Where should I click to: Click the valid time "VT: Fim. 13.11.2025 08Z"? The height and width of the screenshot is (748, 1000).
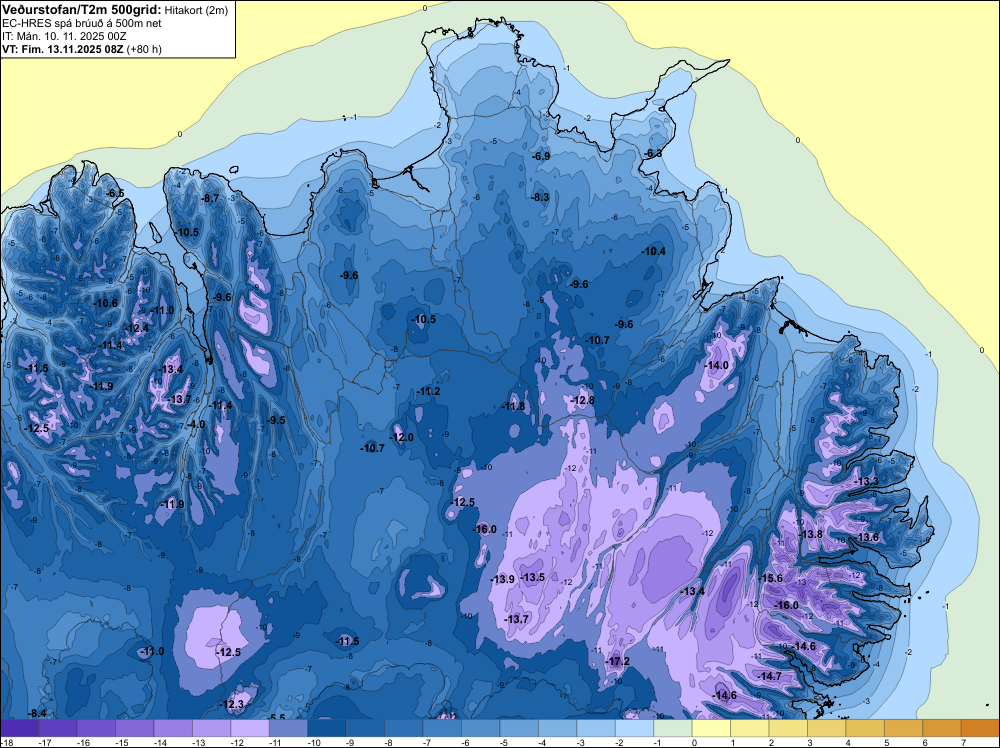62,49
